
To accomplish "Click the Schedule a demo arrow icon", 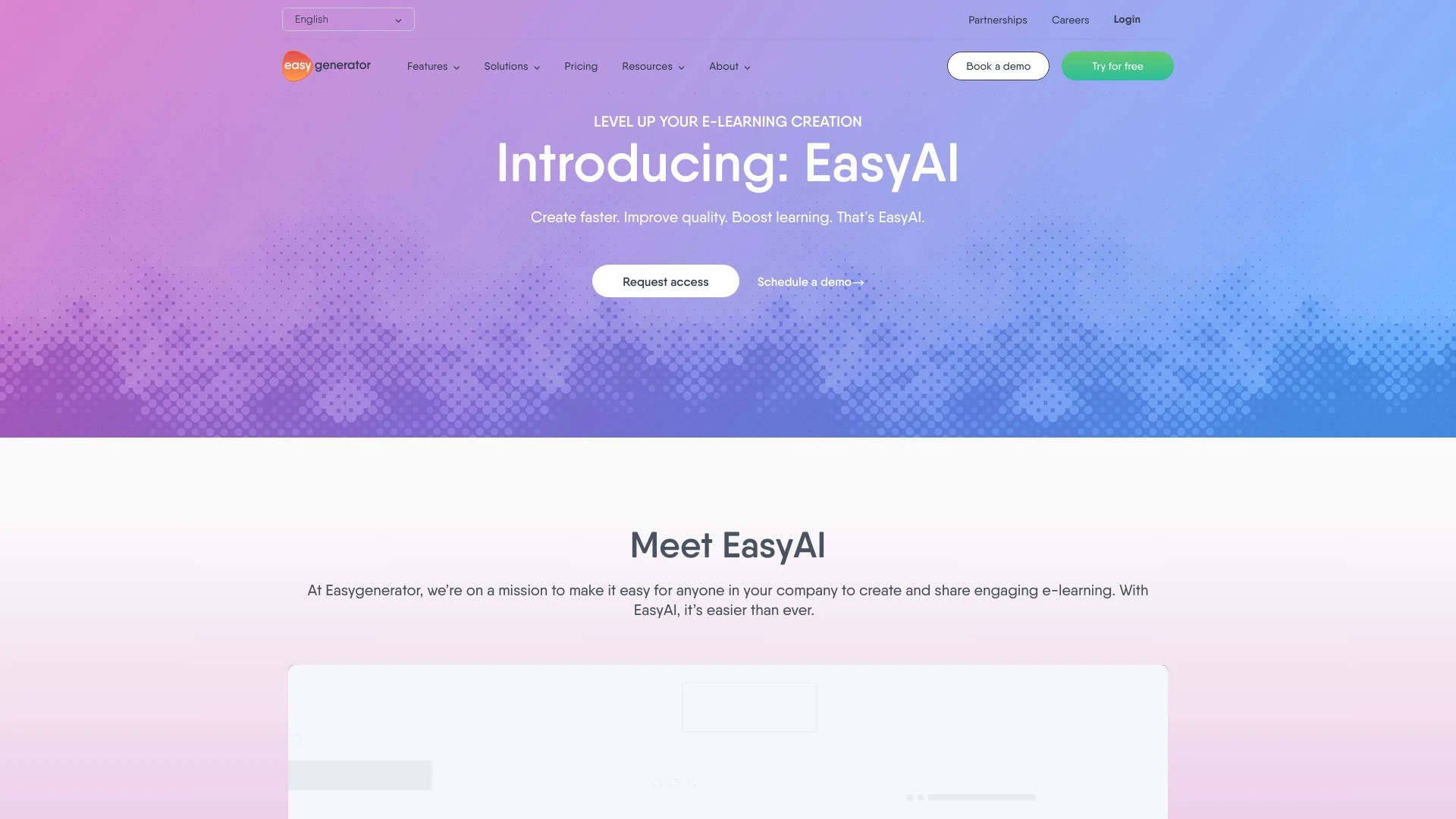I will (860, 281).
